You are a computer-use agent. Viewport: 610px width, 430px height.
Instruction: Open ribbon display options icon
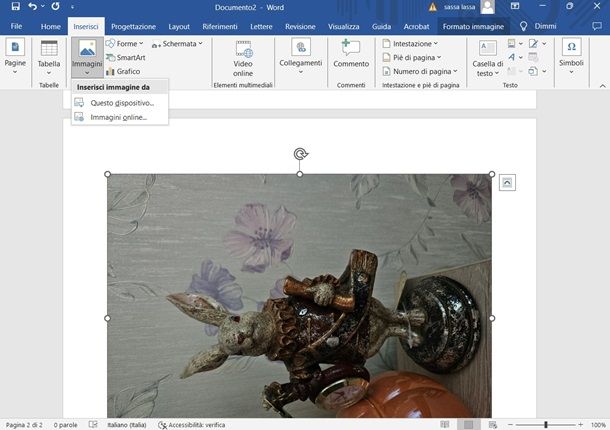[515, 6]
